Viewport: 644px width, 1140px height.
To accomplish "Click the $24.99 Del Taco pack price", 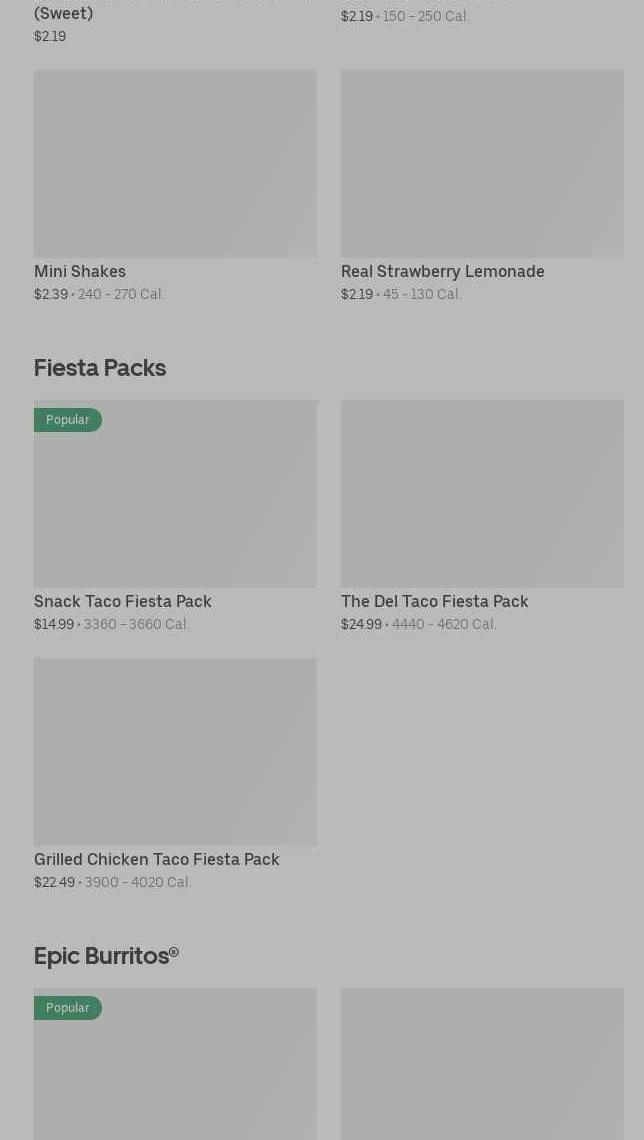I will tap(361, 624).
